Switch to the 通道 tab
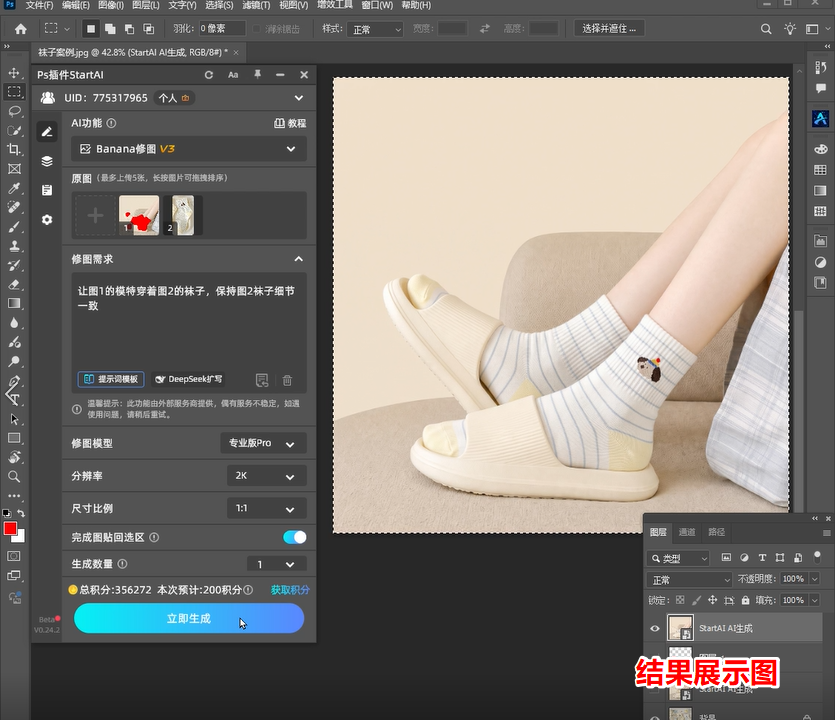 click(686, 532)
